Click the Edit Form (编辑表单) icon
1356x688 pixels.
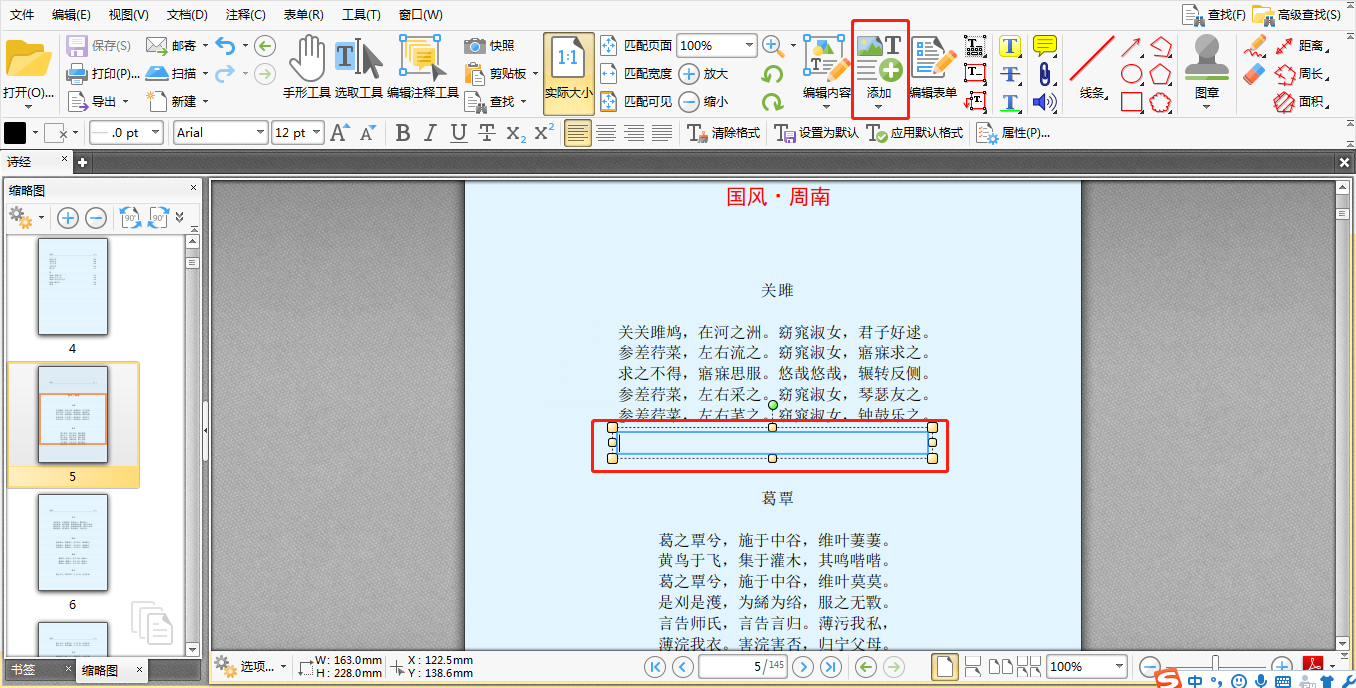click(932, 60)
